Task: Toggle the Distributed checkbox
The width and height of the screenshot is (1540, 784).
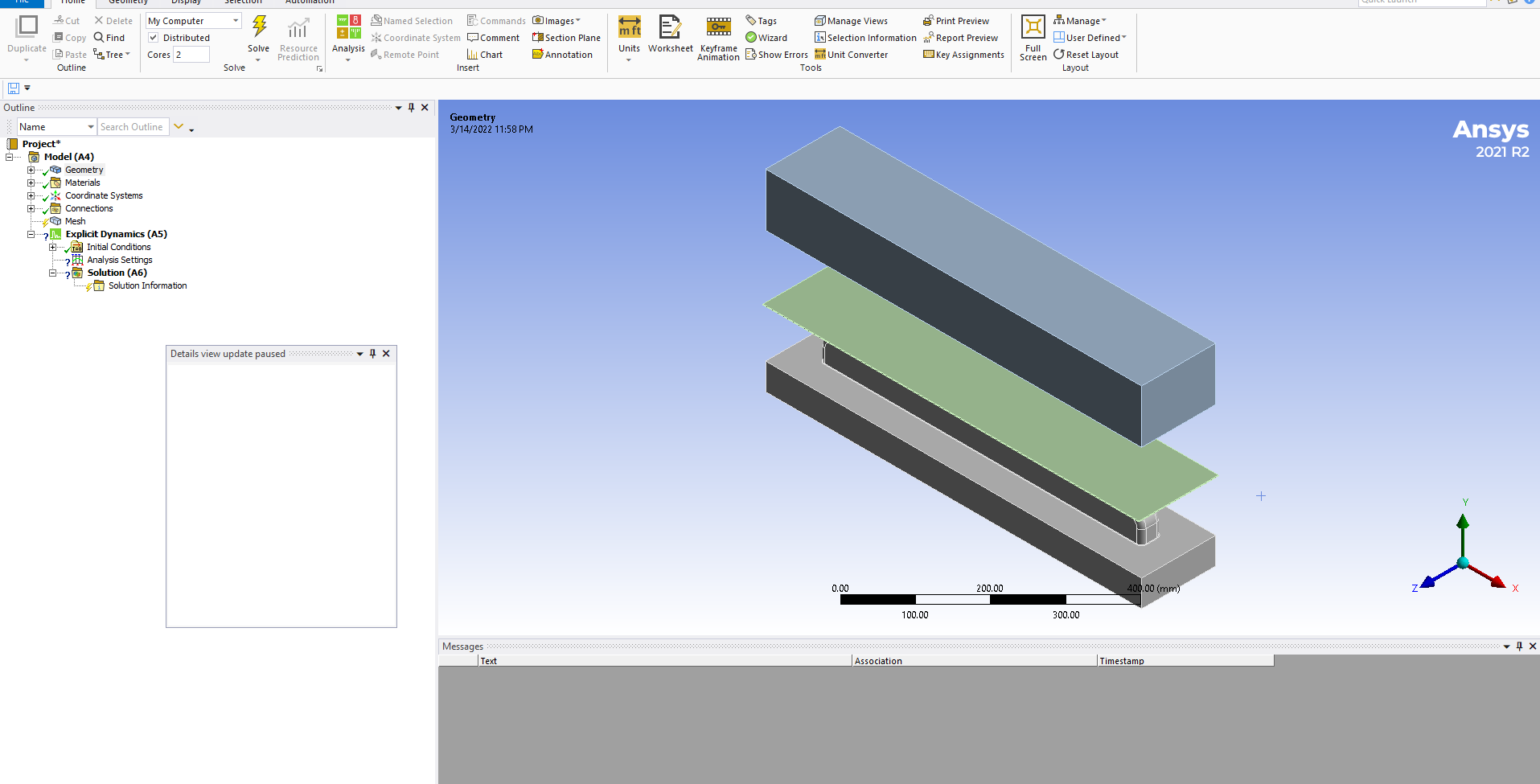Action: coord(153,38)
